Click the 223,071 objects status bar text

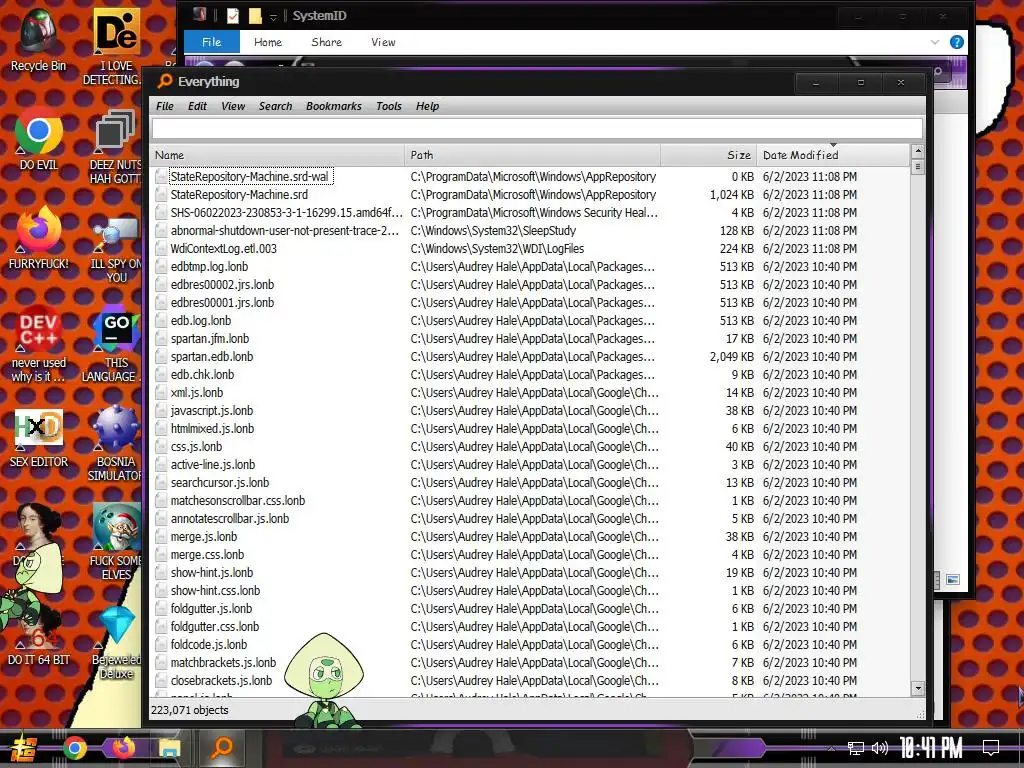click(190, 710)
